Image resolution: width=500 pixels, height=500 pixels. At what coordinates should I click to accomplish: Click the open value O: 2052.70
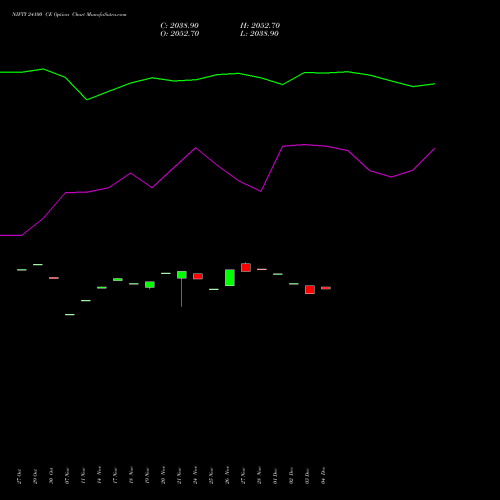pos(180,34)
